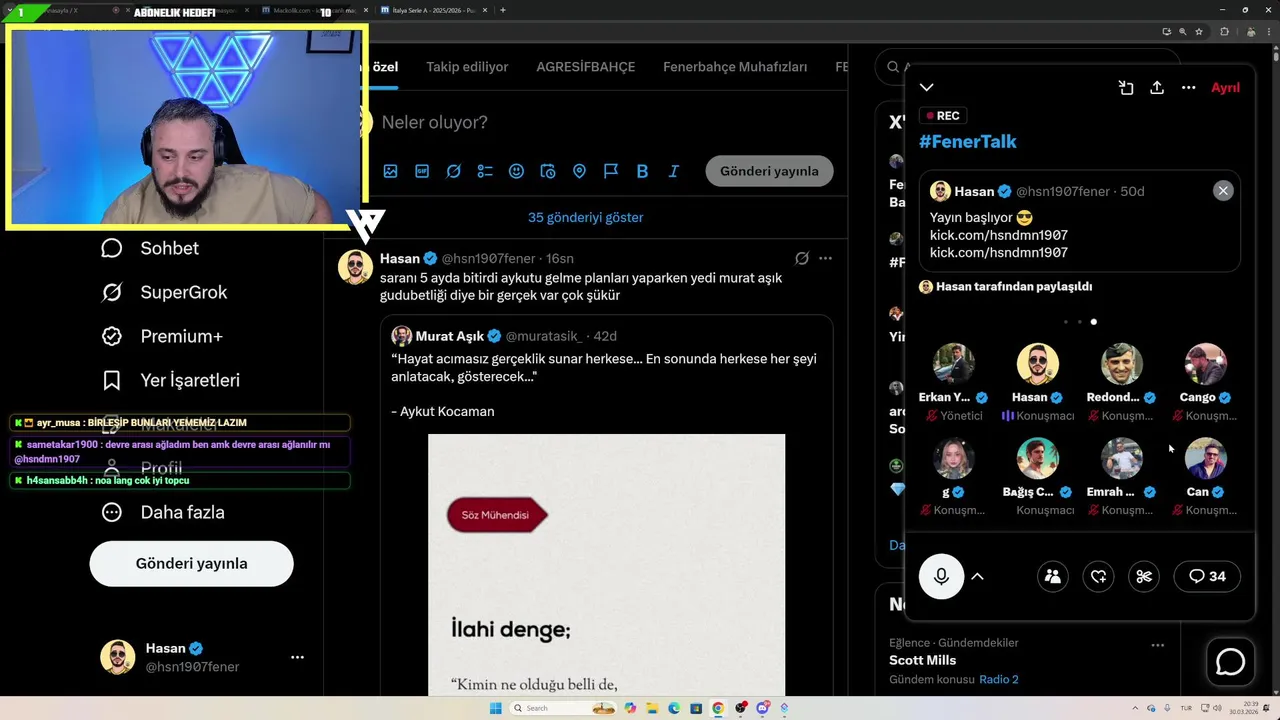This screenshot has width=1280, height=720.
Task: Open Emrah speaker avatar in space
Action: pyautogui.click(x=1122, y=459)
